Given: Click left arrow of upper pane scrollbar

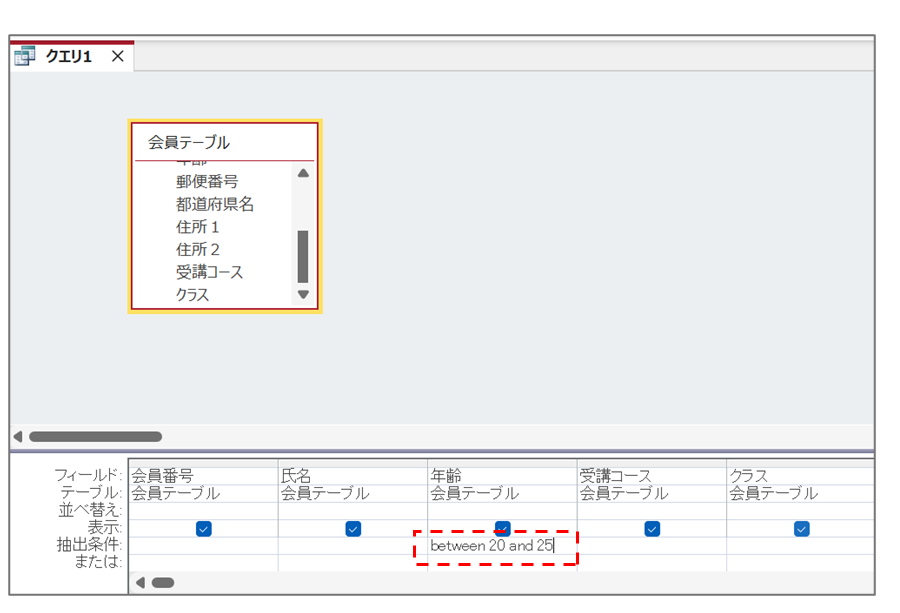Looking at the screenshot, I should (17, 437).
